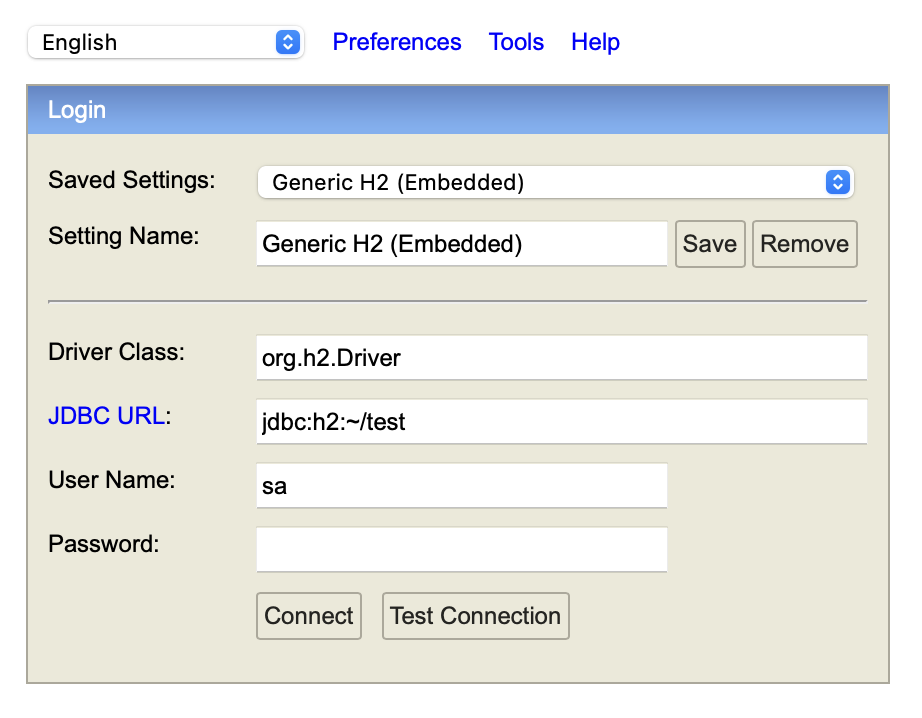Open the Tools link

coord(516,42)
